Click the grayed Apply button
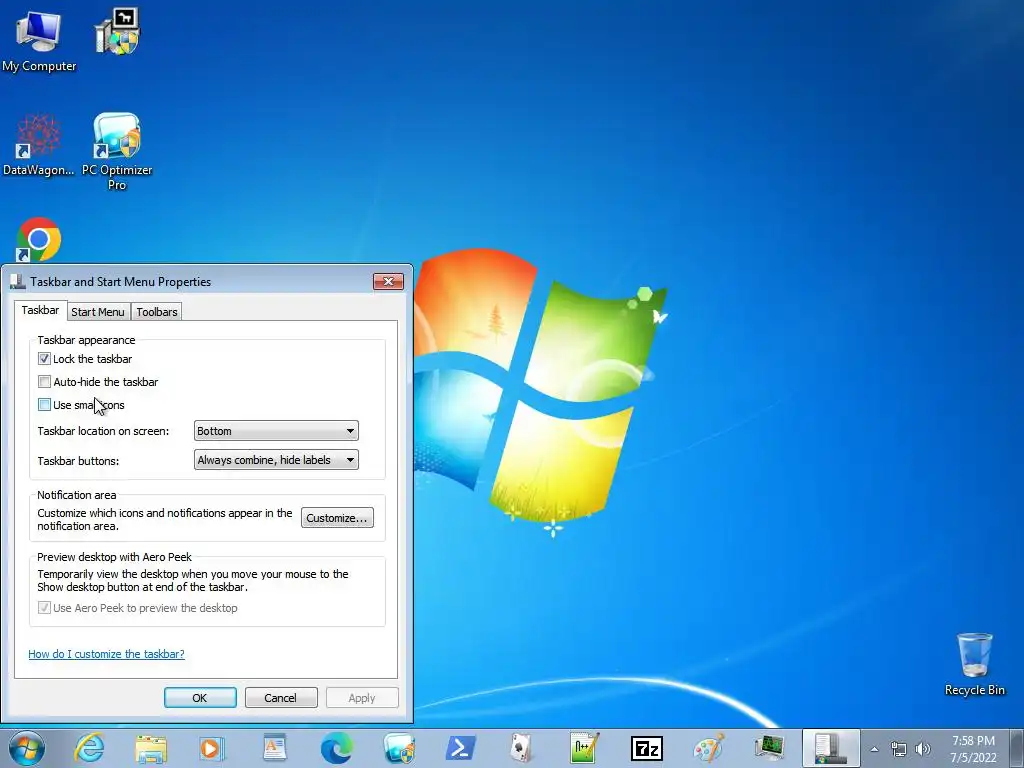 pyautogui.click(x=362, y=697)
